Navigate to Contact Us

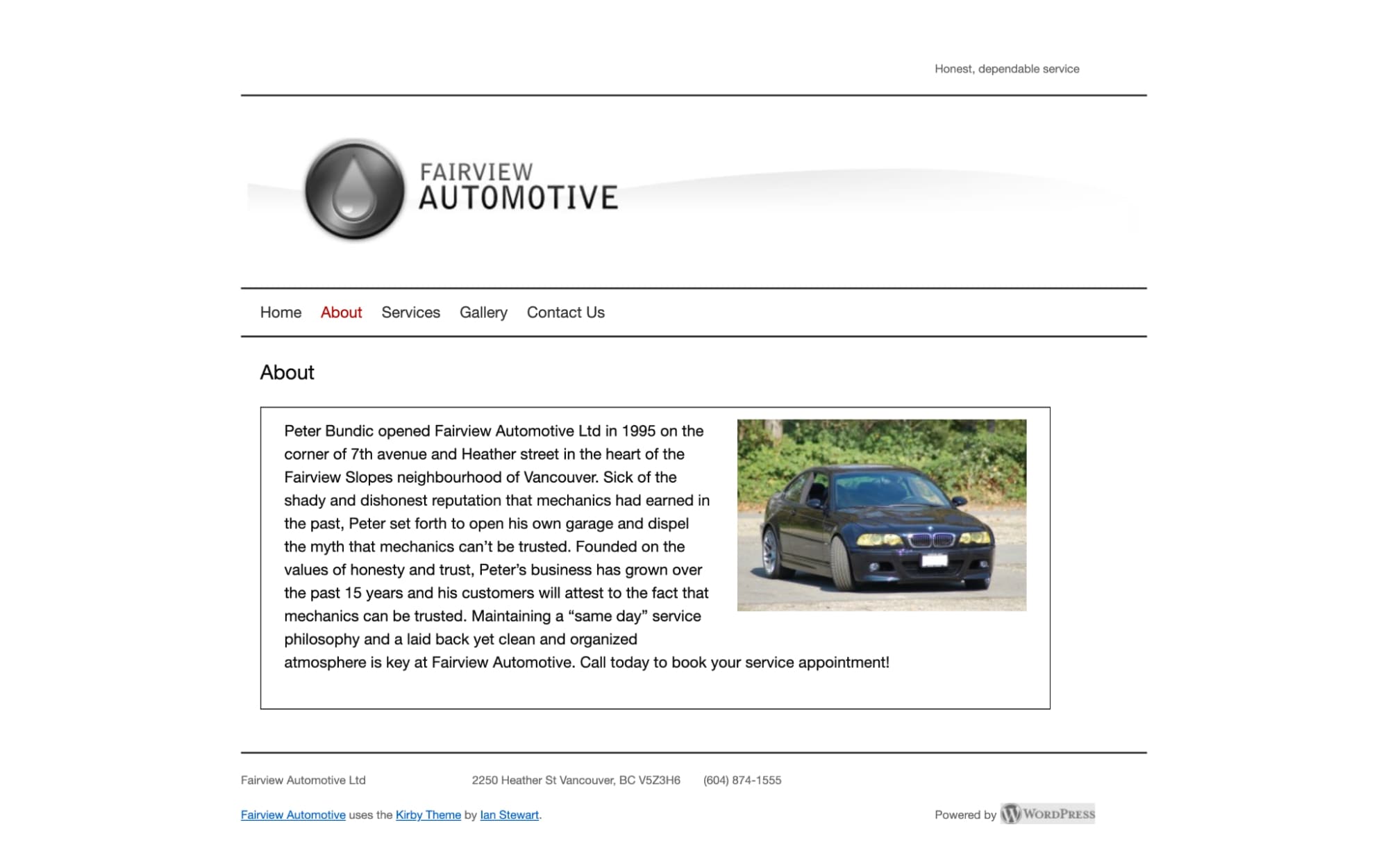(565, 312)
